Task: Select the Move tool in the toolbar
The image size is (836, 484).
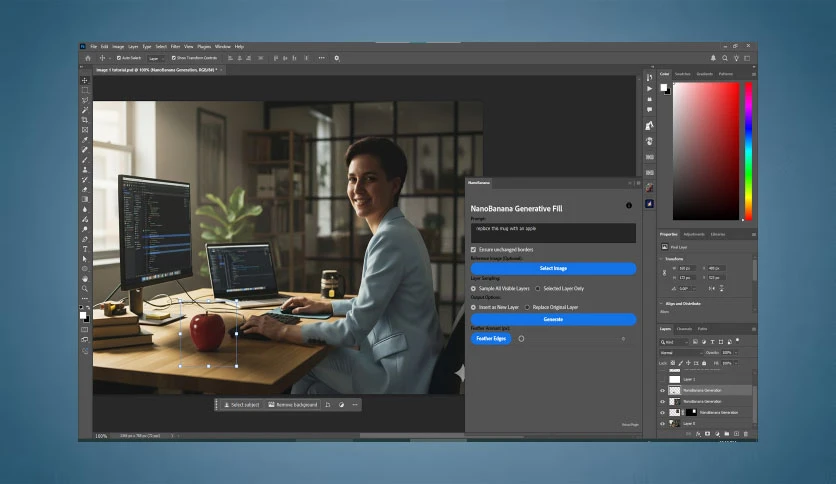Action: pos(85,80)
